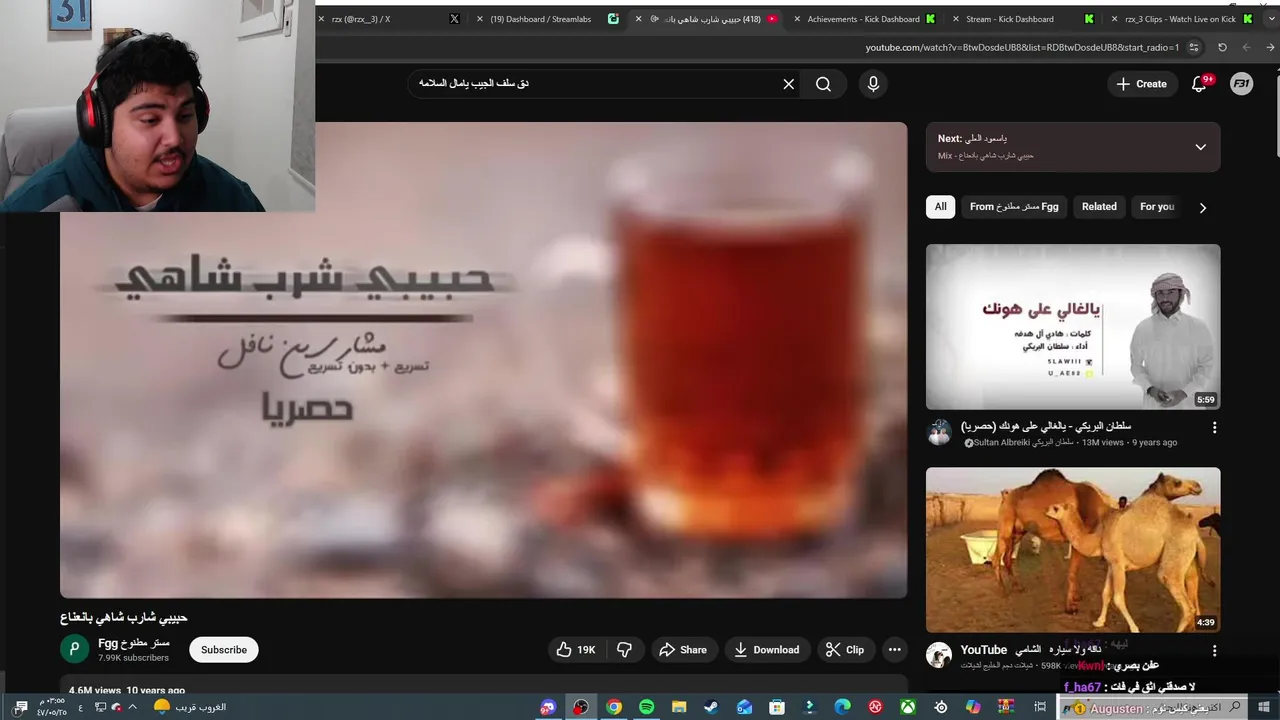This screenshot has width=1280, height=720.
Task: Open options menu for يالغالي على هونك video
Action: [x=1214, y=427]
